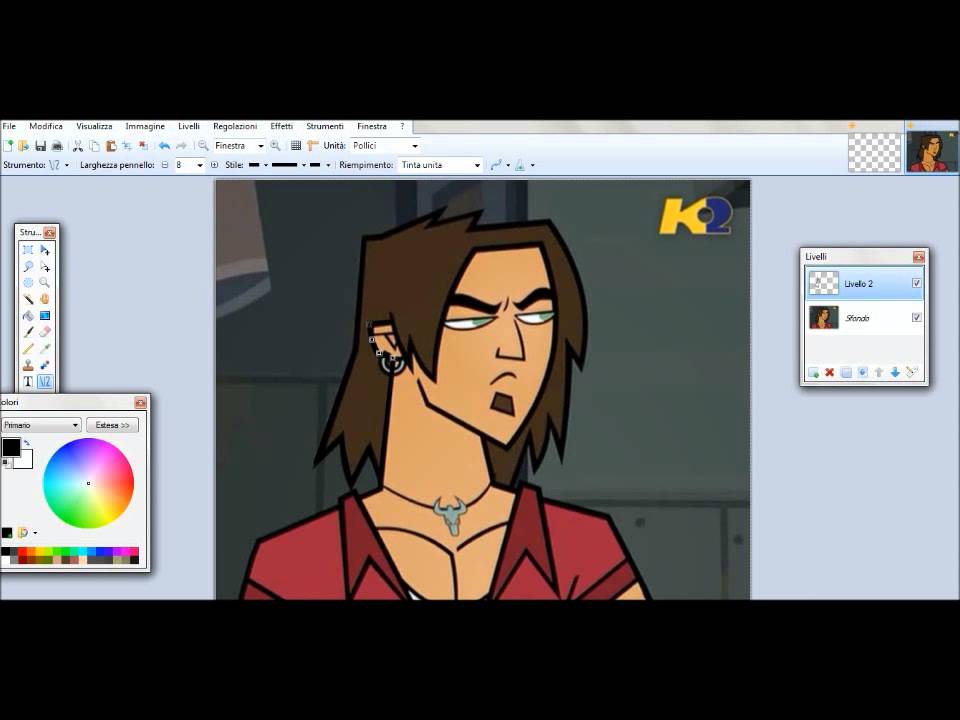Swap primary and secondary colors arrow
This screenshot has width=960, height=720.
(x=26, y=442)
